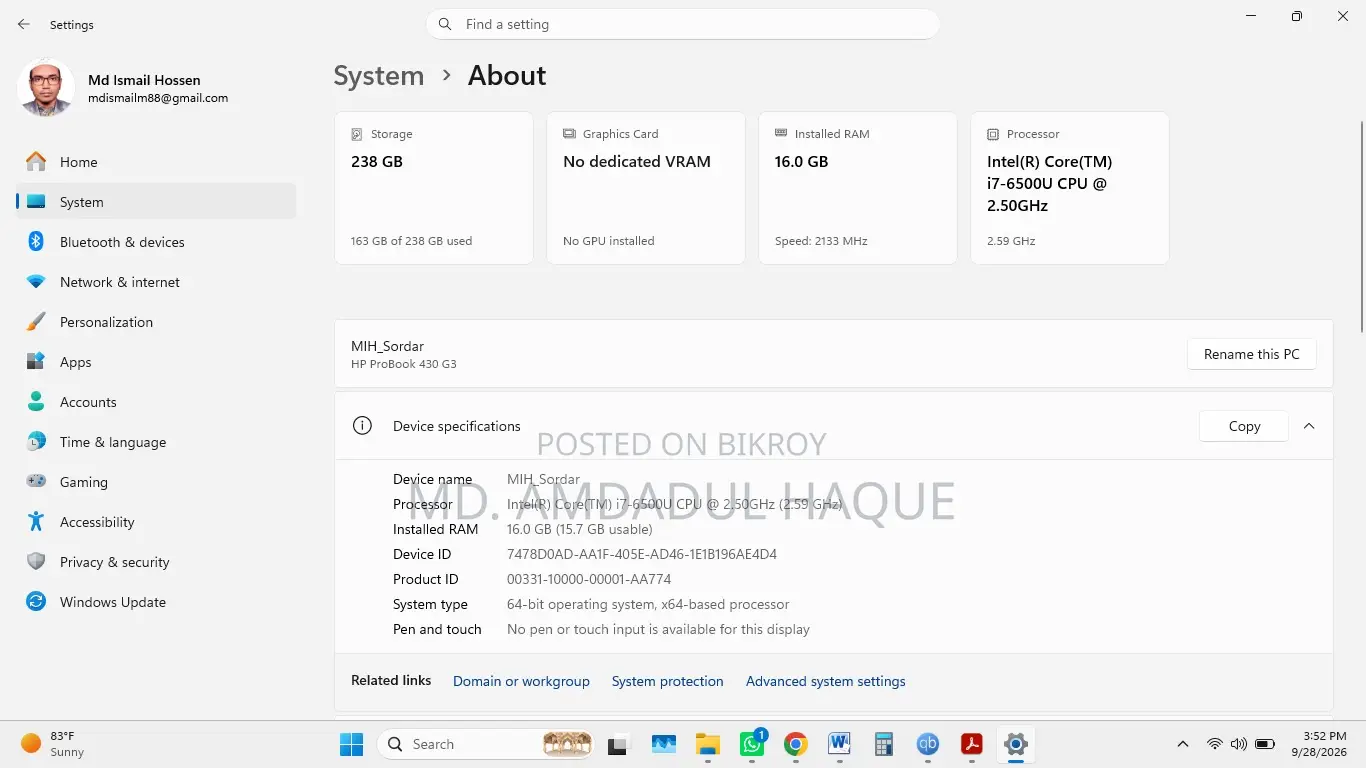Open Time & language settings
The height and width of the screenshot is (768, 1366).
point(156,442)
